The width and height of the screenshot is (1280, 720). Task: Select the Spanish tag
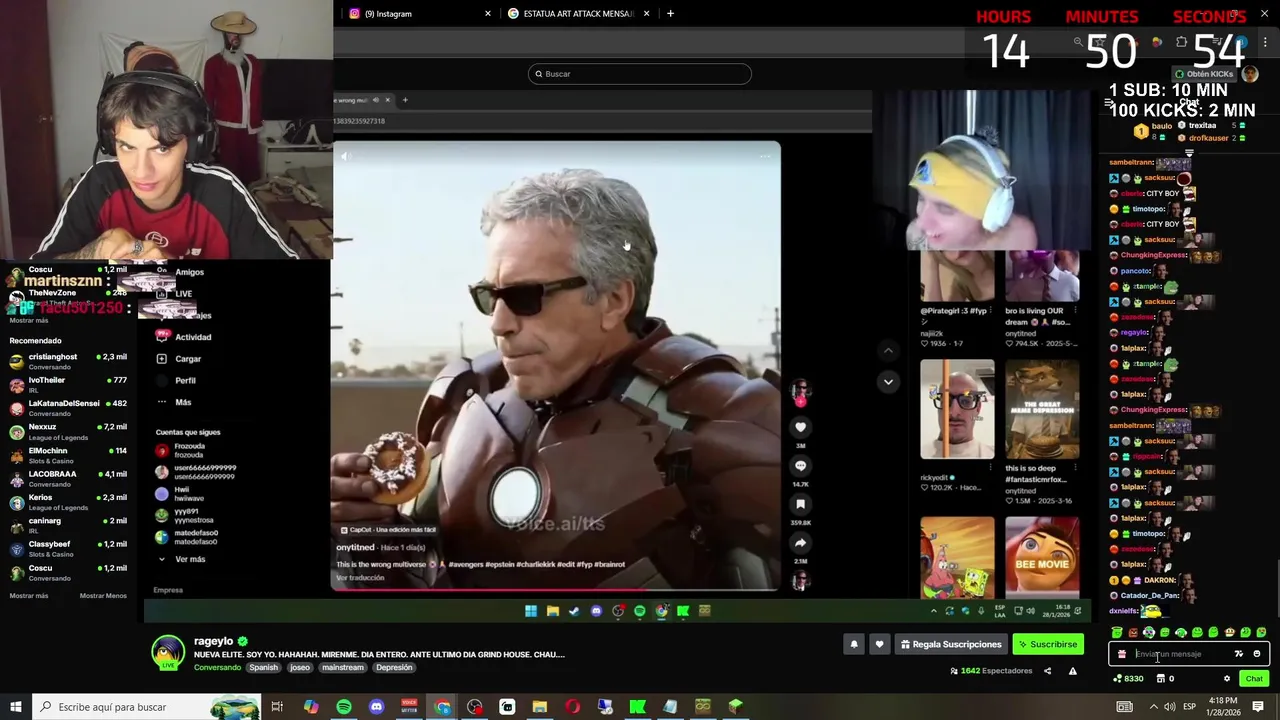264,668
